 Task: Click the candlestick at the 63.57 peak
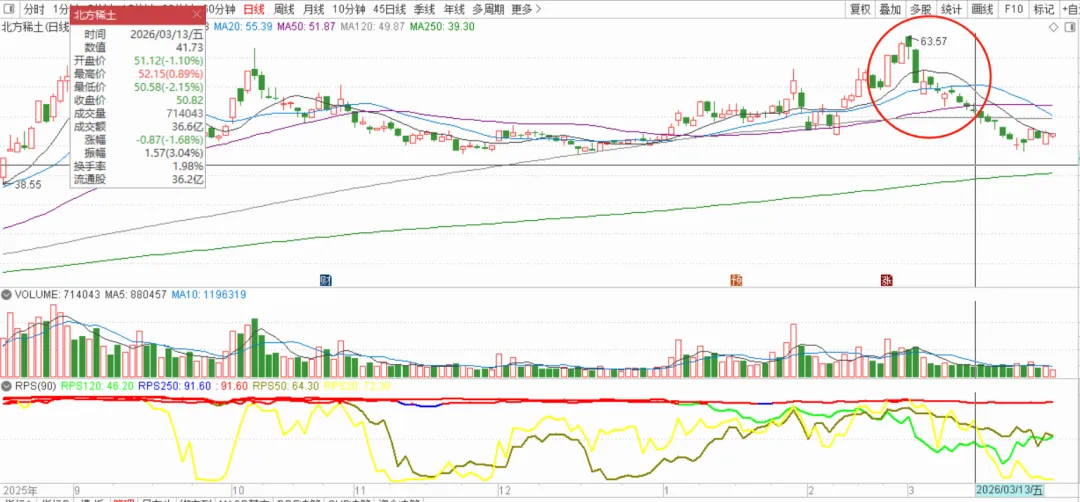pyautogui.click(x=908, y=42)
